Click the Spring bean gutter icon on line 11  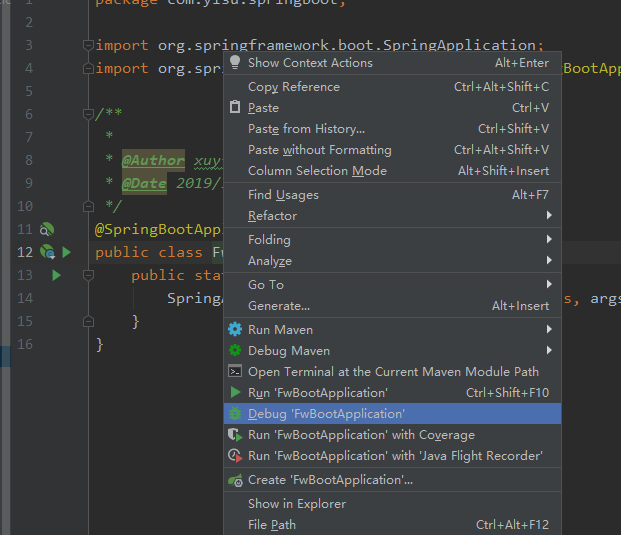tap(46, 230)
